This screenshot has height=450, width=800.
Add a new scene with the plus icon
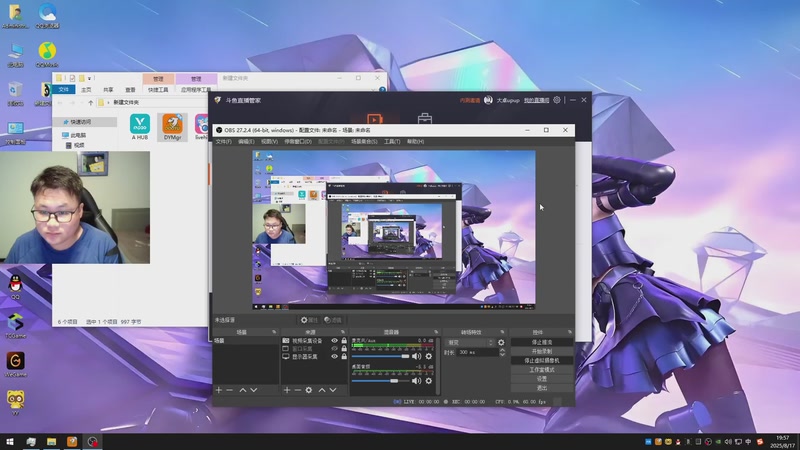pyautogui.click(x=219, y=390)
